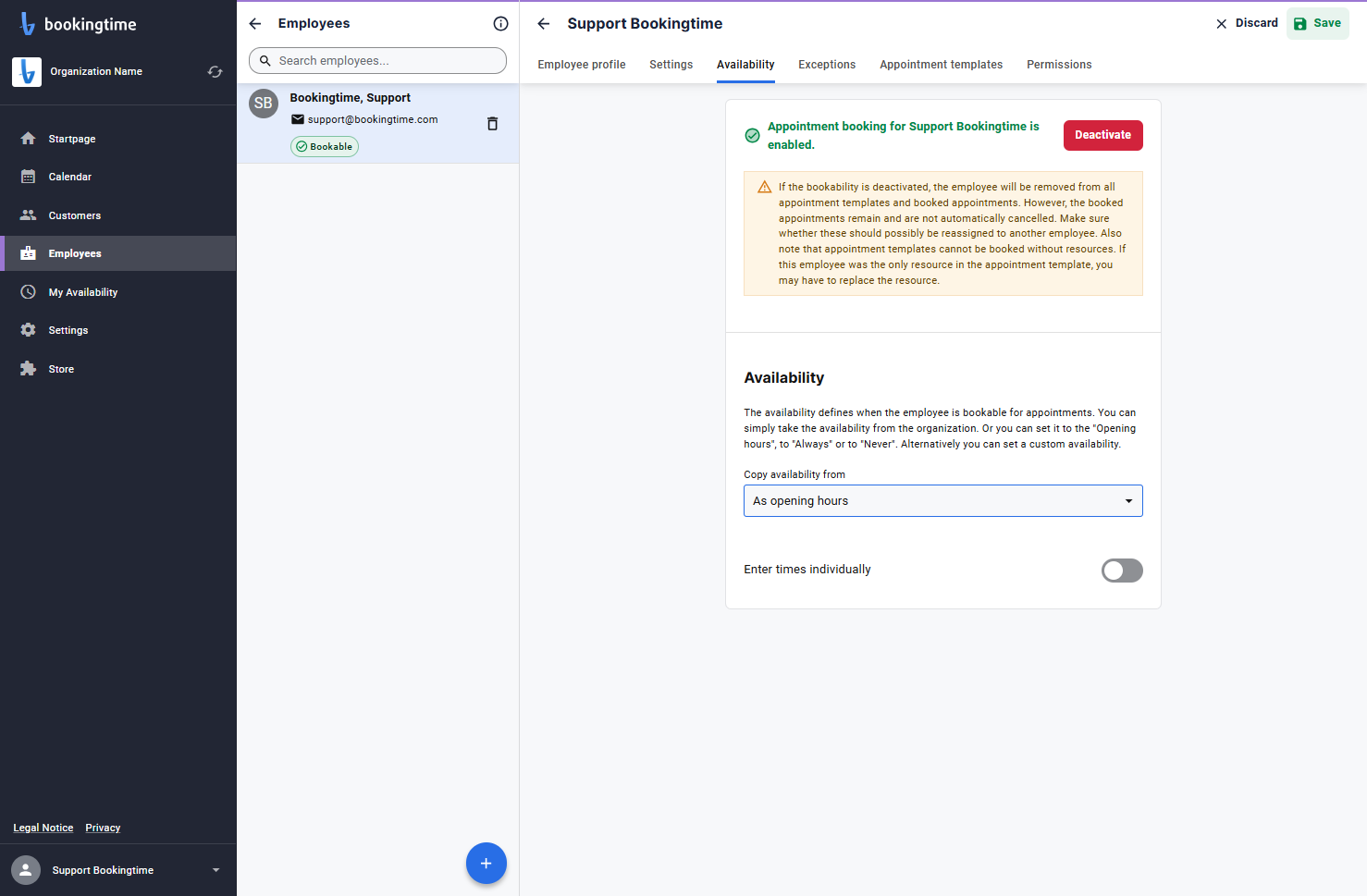Select Employees in the sidebar
Screen dimensions: 1367x896
point(118,253)
